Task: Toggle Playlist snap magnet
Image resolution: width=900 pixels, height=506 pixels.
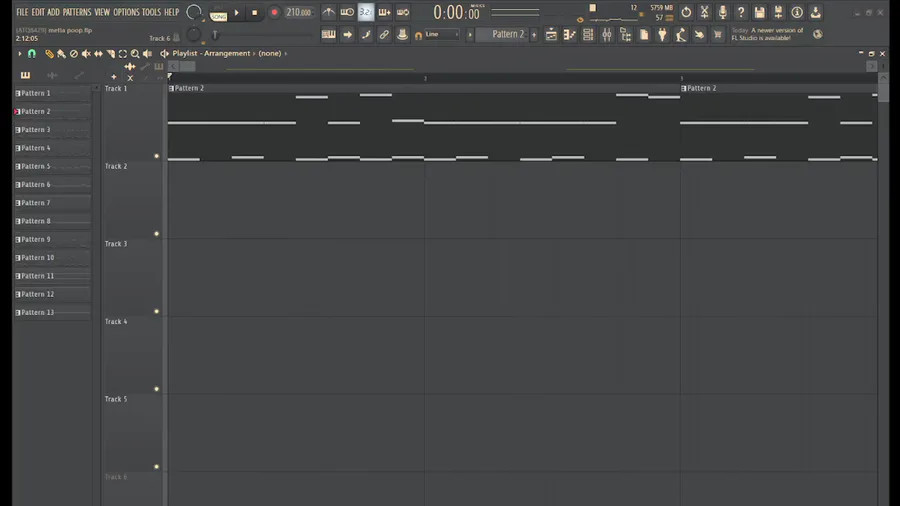Action: pyautogui.click(x=32, y=53)
